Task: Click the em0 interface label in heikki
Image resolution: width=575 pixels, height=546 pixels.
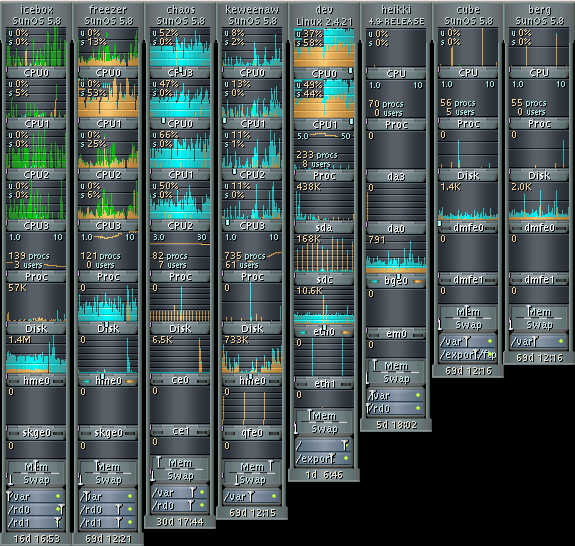Action: coord(396,334)
